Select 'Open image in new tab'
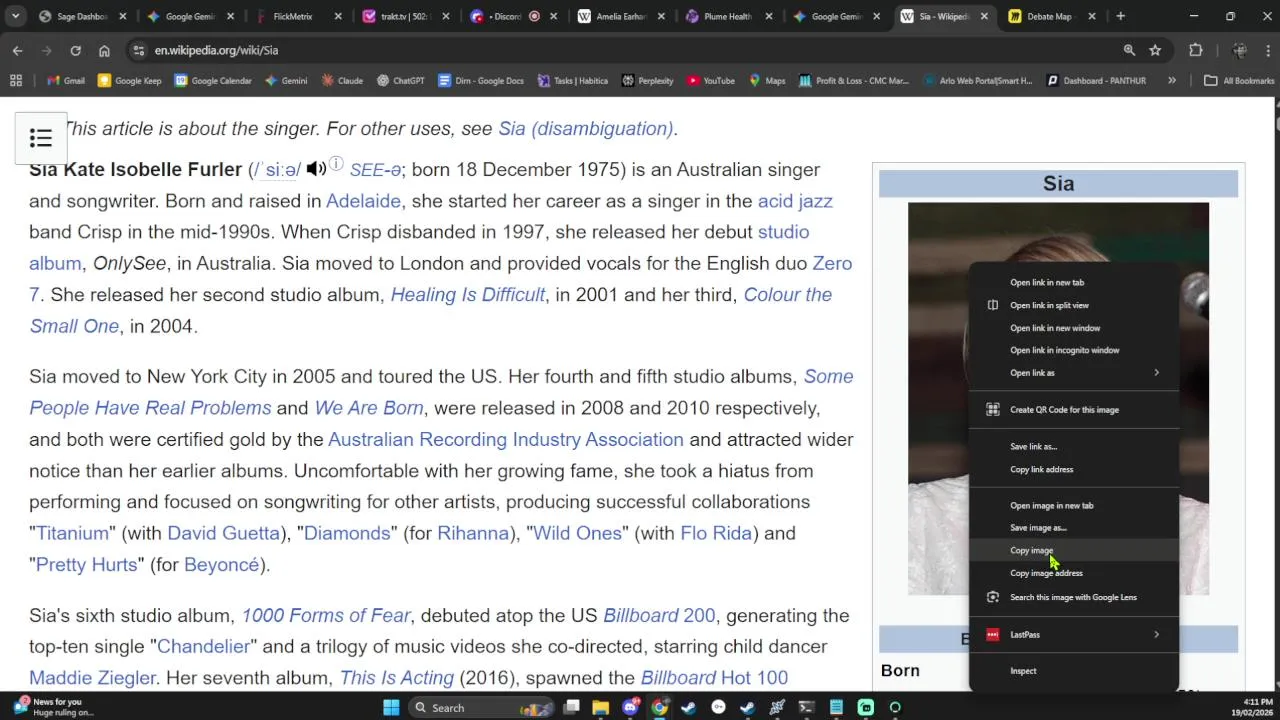The width and height of the screenshot is (1280, 720). 1073,506
